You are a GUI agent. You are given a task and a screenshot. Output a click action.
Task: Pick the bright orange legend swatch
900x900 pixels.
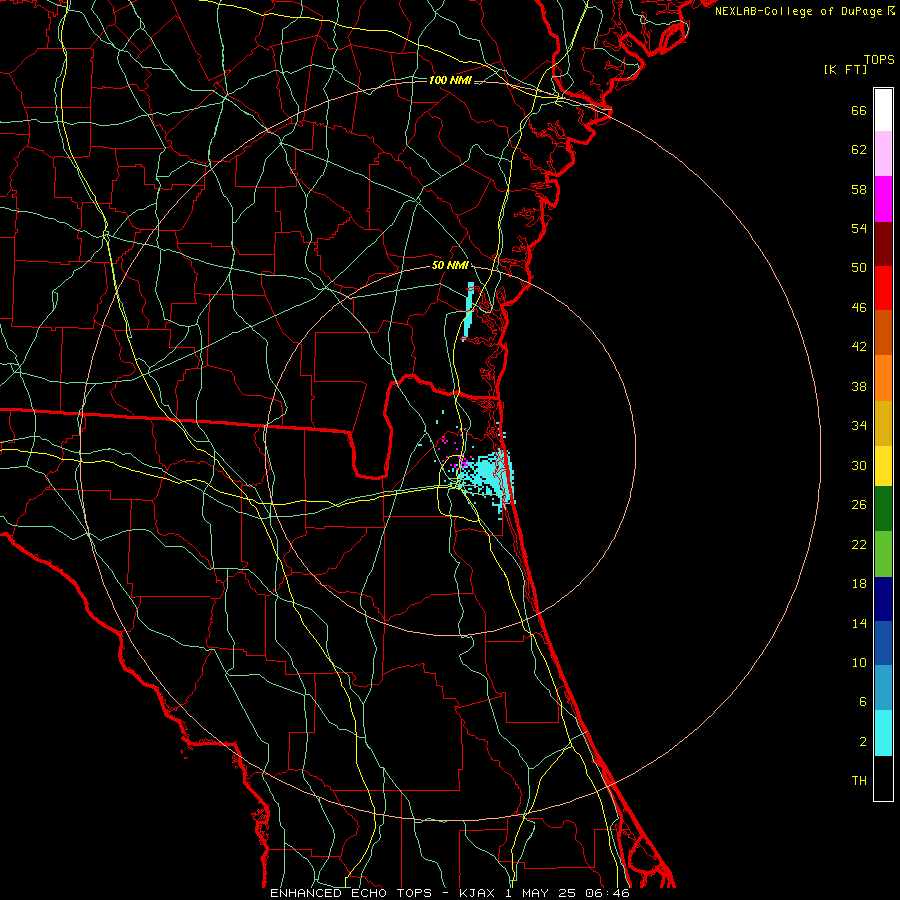pyautogui.click(x=883, y=378)
